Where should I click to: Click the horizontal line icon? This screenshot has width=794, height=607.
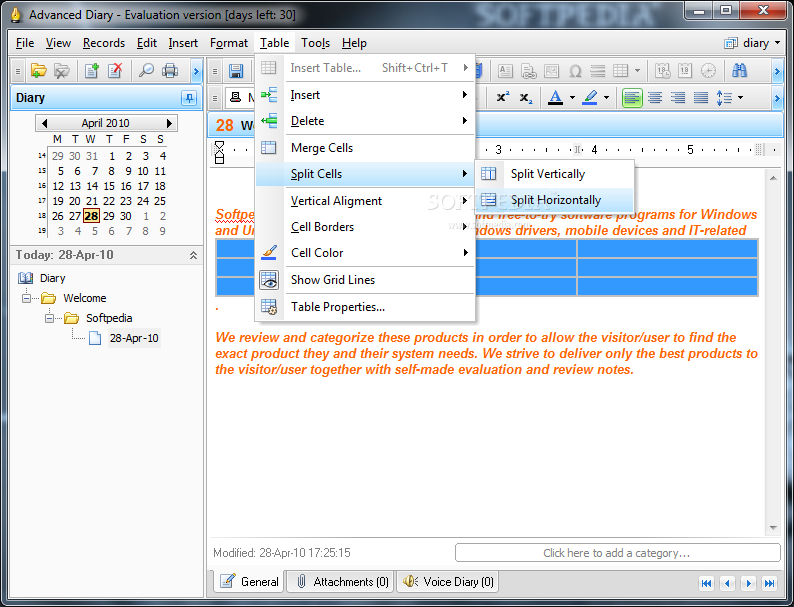[598, 71]
